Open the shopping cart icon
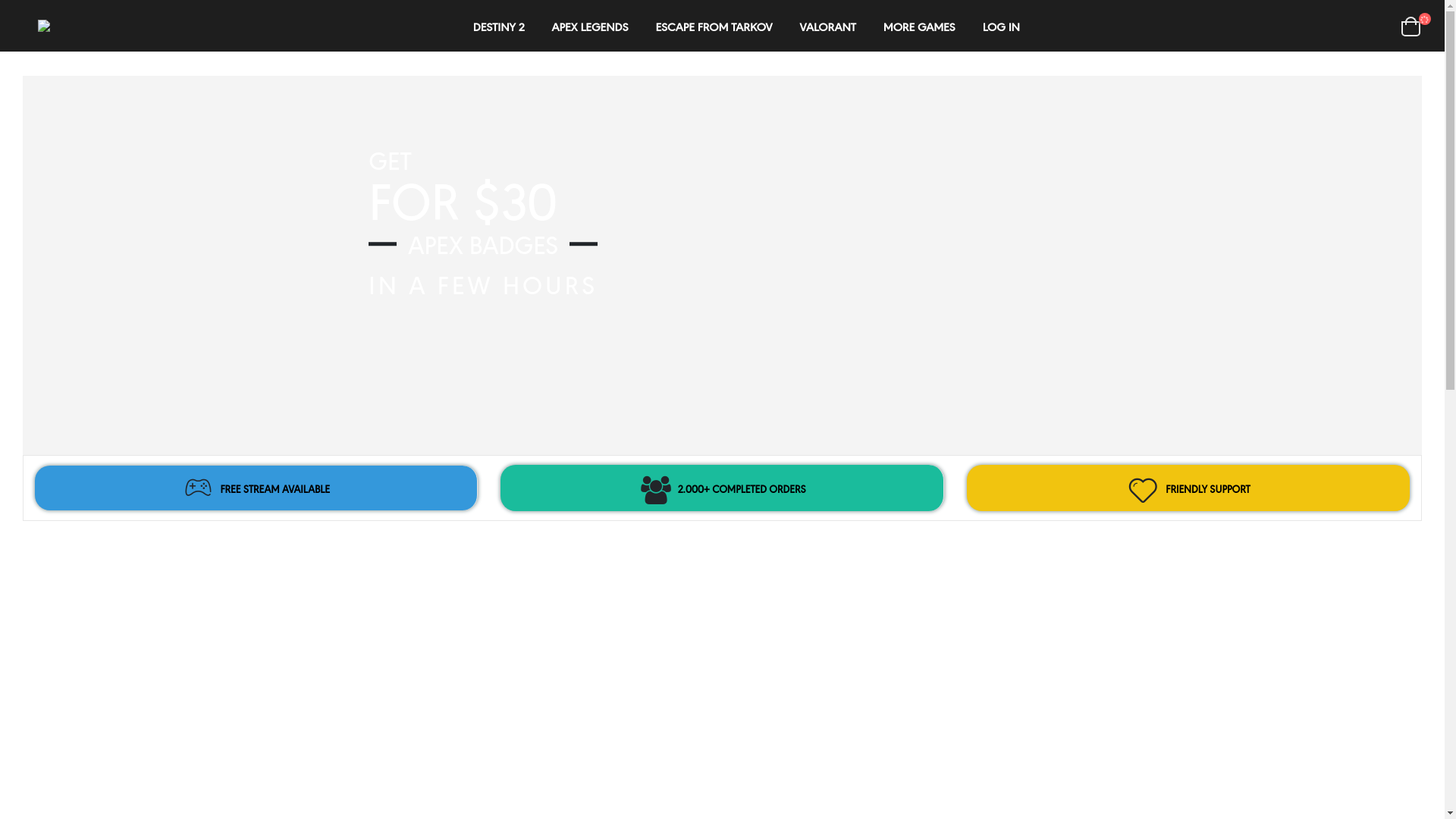This screenshot has width=1456, height=819. click(x=1410, y=27)
